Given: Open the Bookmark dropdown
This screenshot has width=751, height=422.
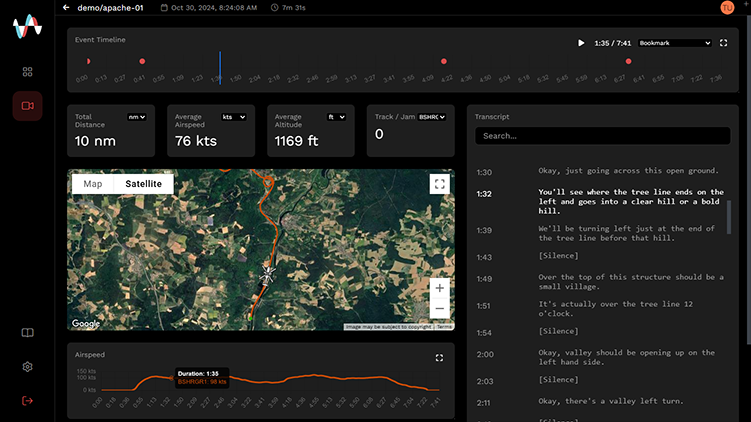Looking at the screenshot, I should pos(675,43).
